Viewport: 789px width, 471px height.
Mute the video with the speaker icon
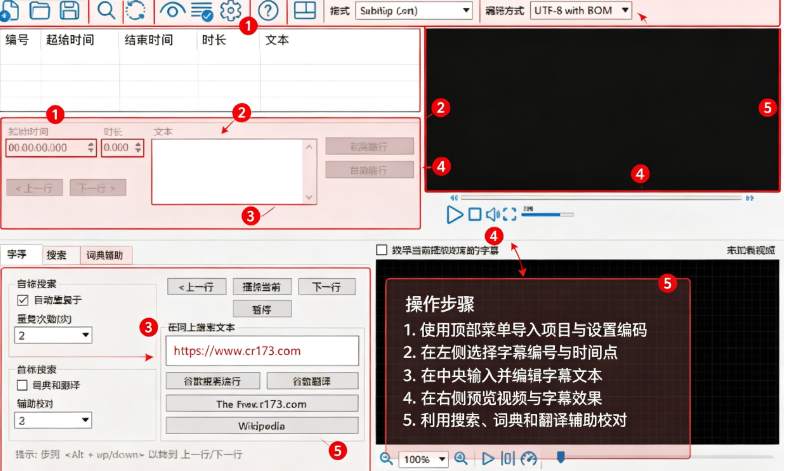tap(493, 214)
